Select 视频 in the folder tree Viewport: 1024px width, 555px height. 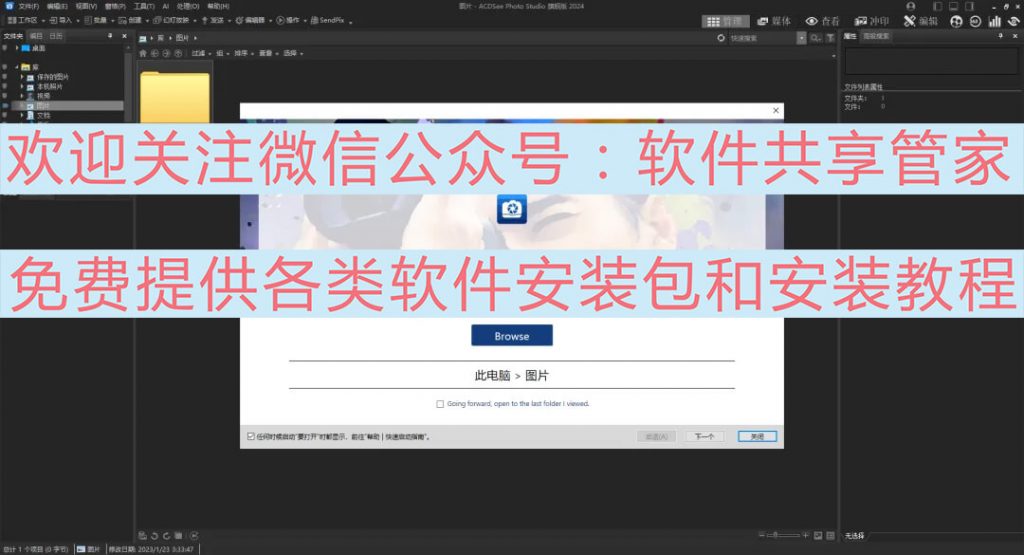[x=43, y=96]
